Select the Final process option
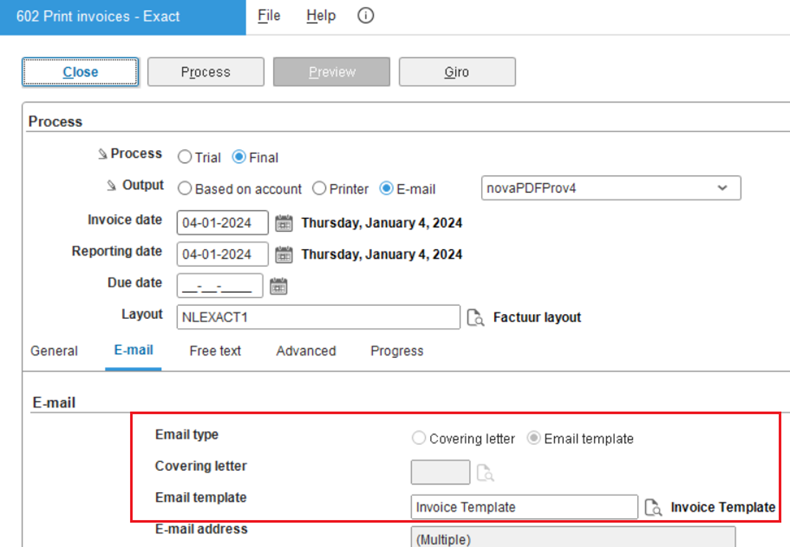This screenshot has width=790, height=547. (x=240, y=158)
